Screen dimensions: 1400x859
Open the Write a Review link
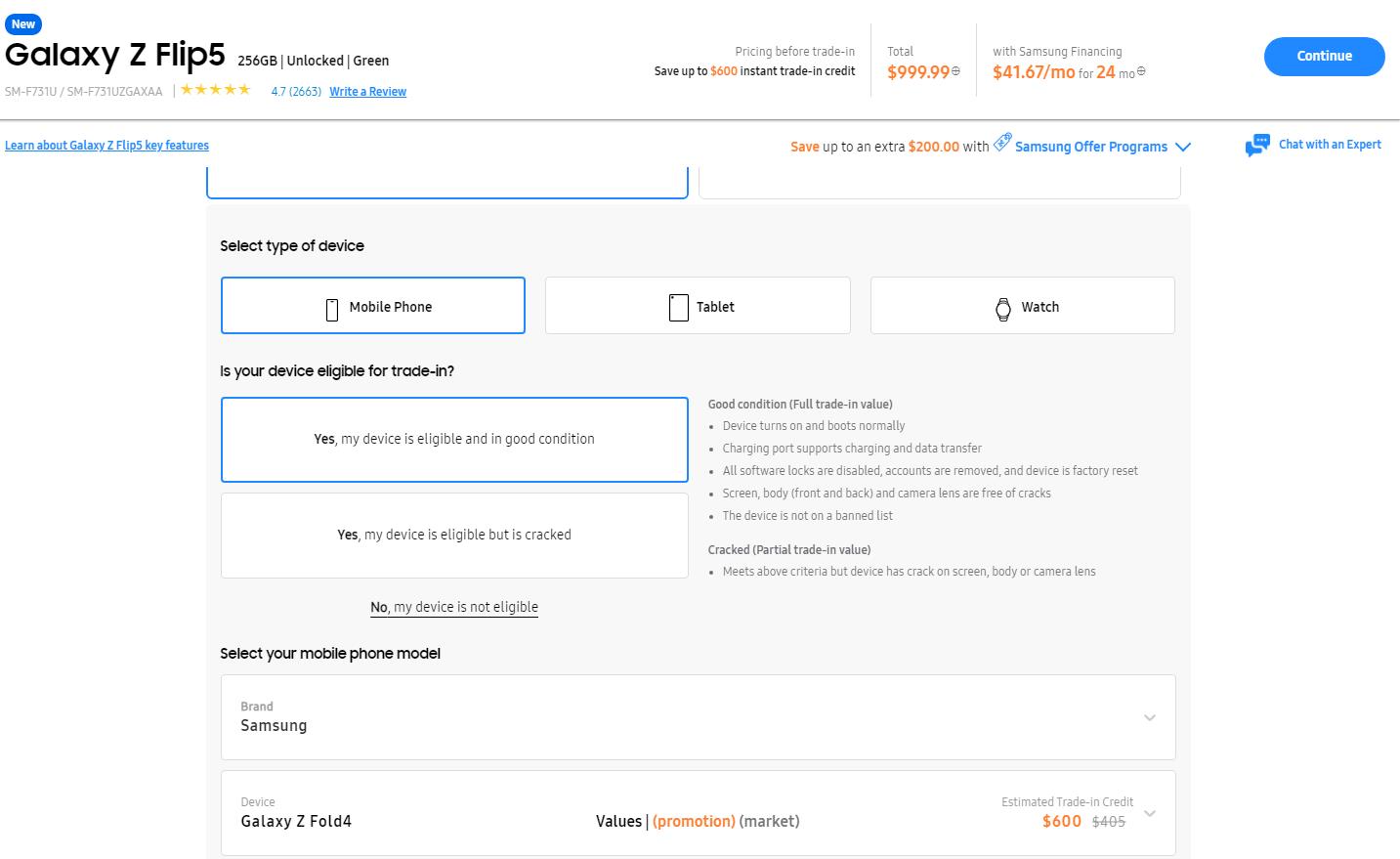(367, 92)
